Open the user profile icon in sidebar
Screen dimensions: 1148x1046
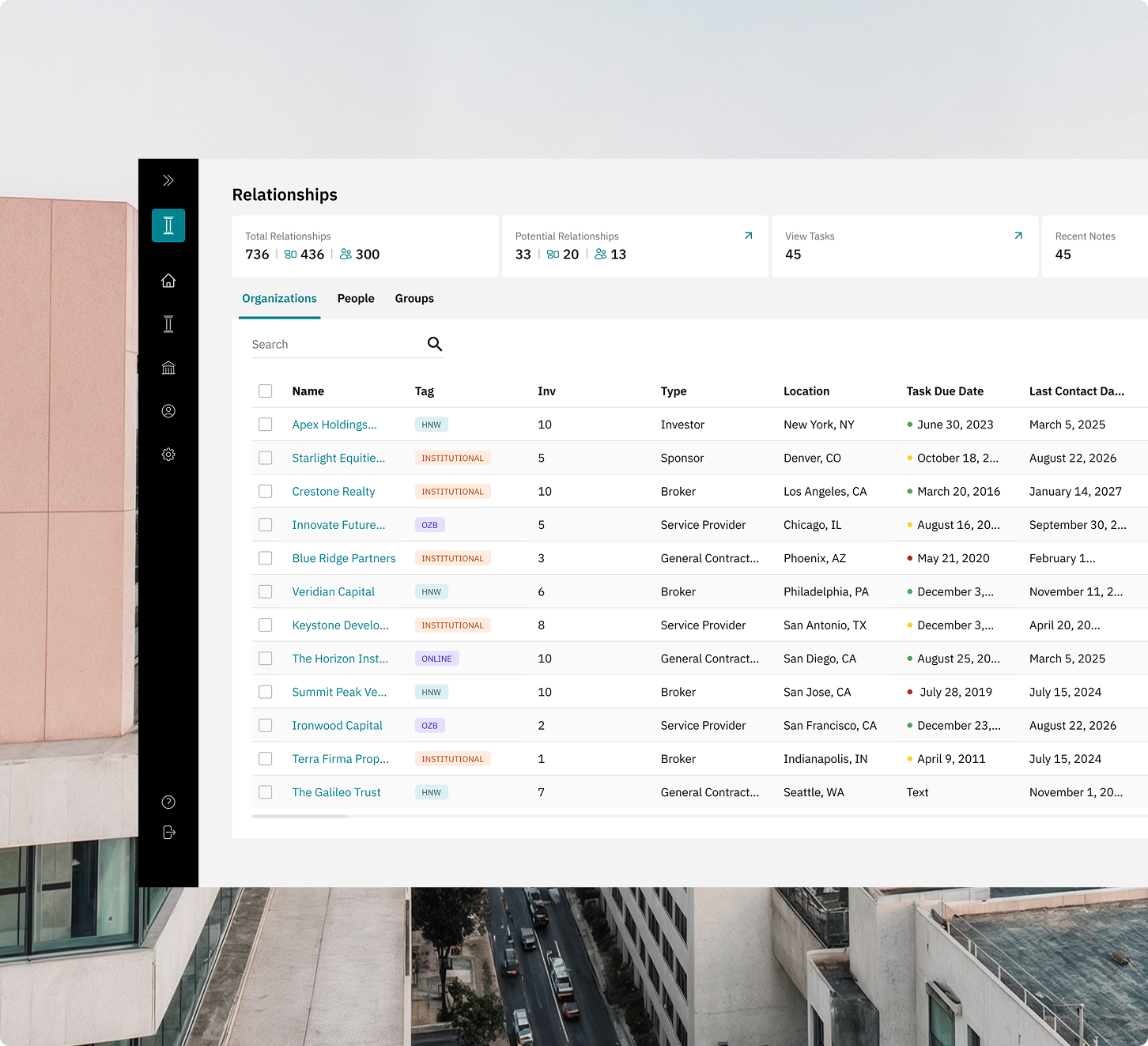[x=168, y=411]
